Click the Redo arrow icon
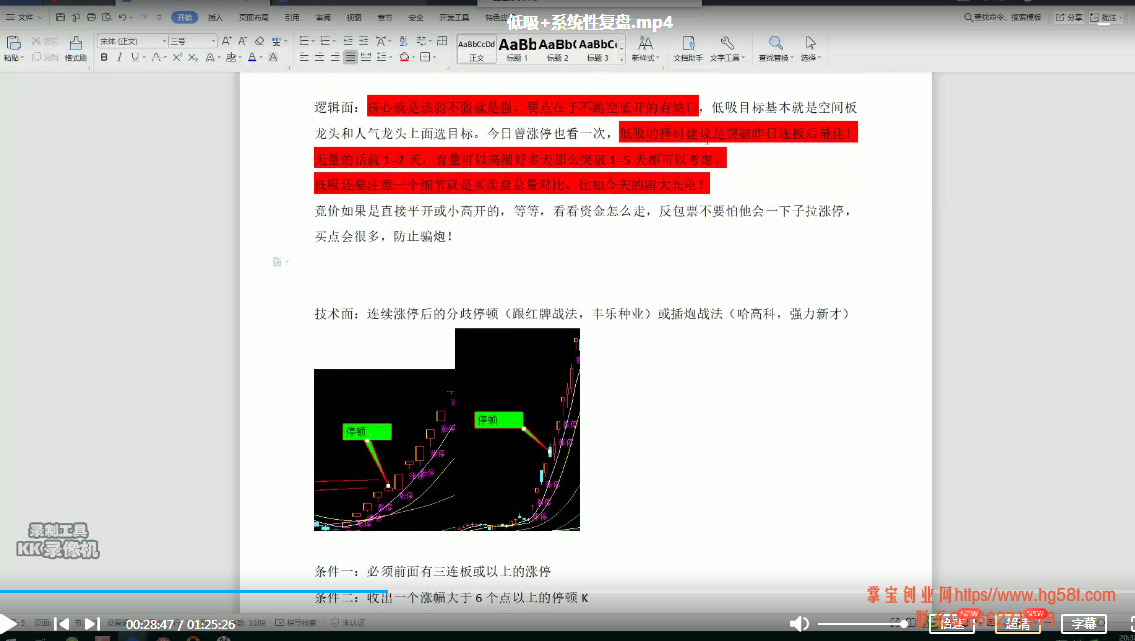Viewport: 1135px width, 641px height. tap(144, 17)
